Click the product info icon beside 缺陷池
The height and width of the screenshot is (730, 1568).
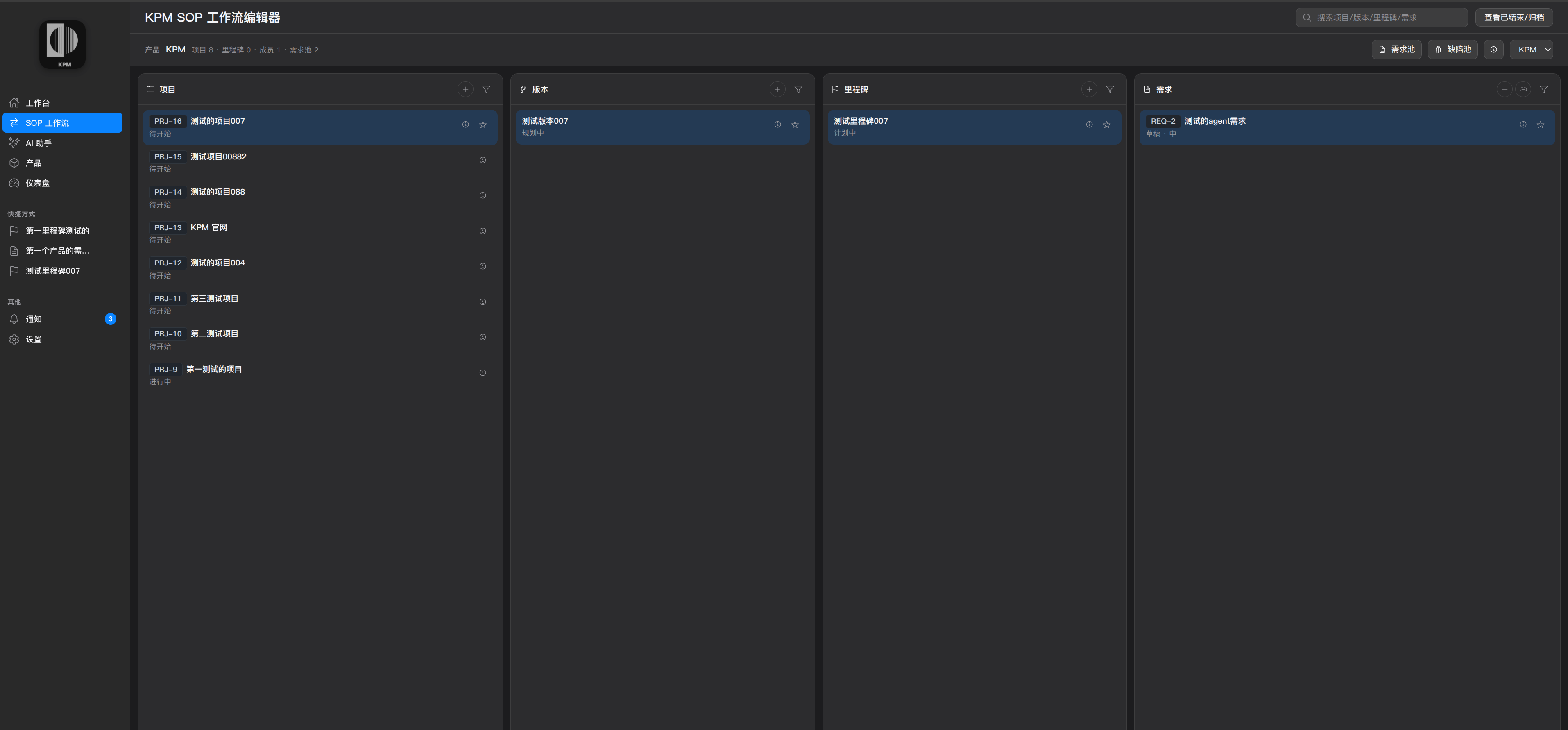coord(1493,50)
